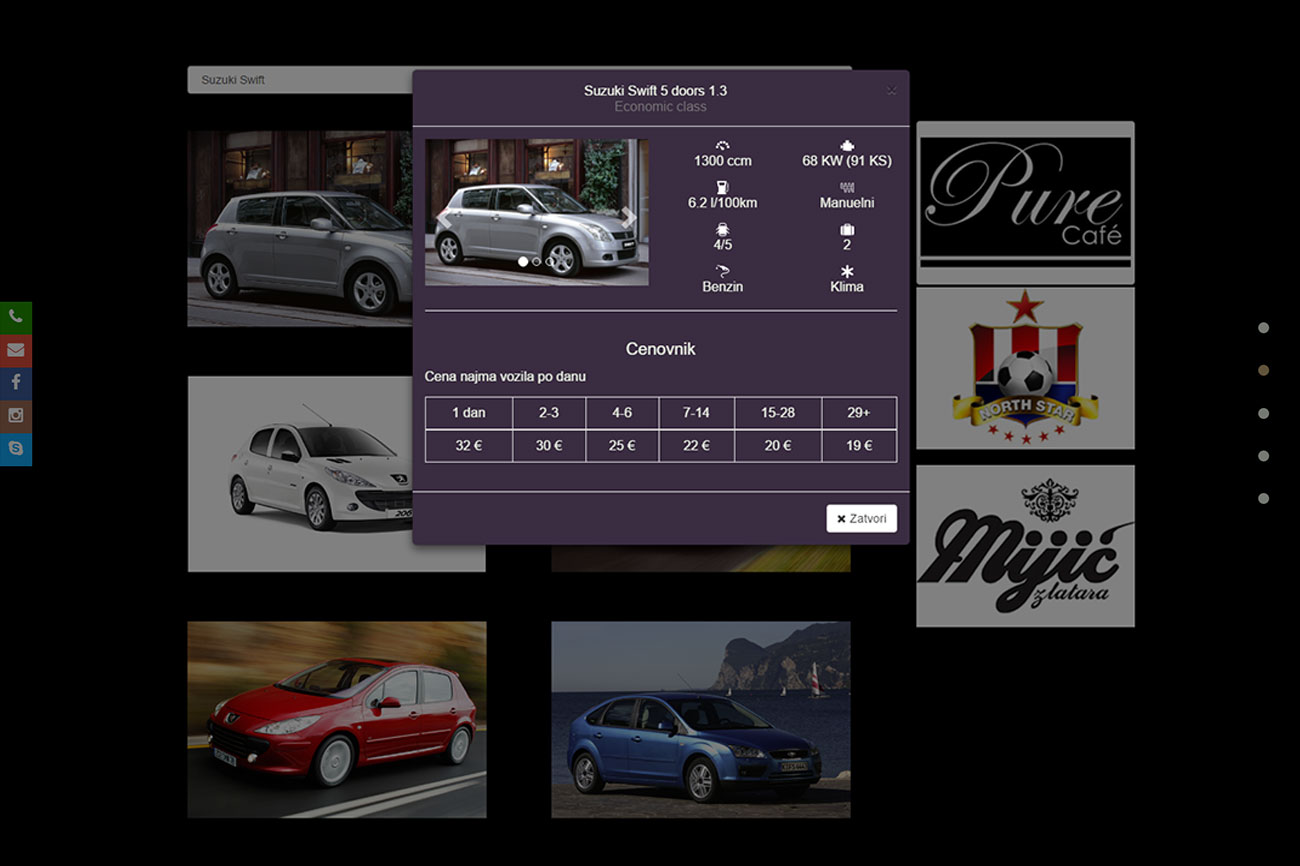The width and height of the screenshot is (1300, 866).
Task: Open the red Peugeot 307 thumbnail
Action: pyautogui.click(x=337, y=720)
